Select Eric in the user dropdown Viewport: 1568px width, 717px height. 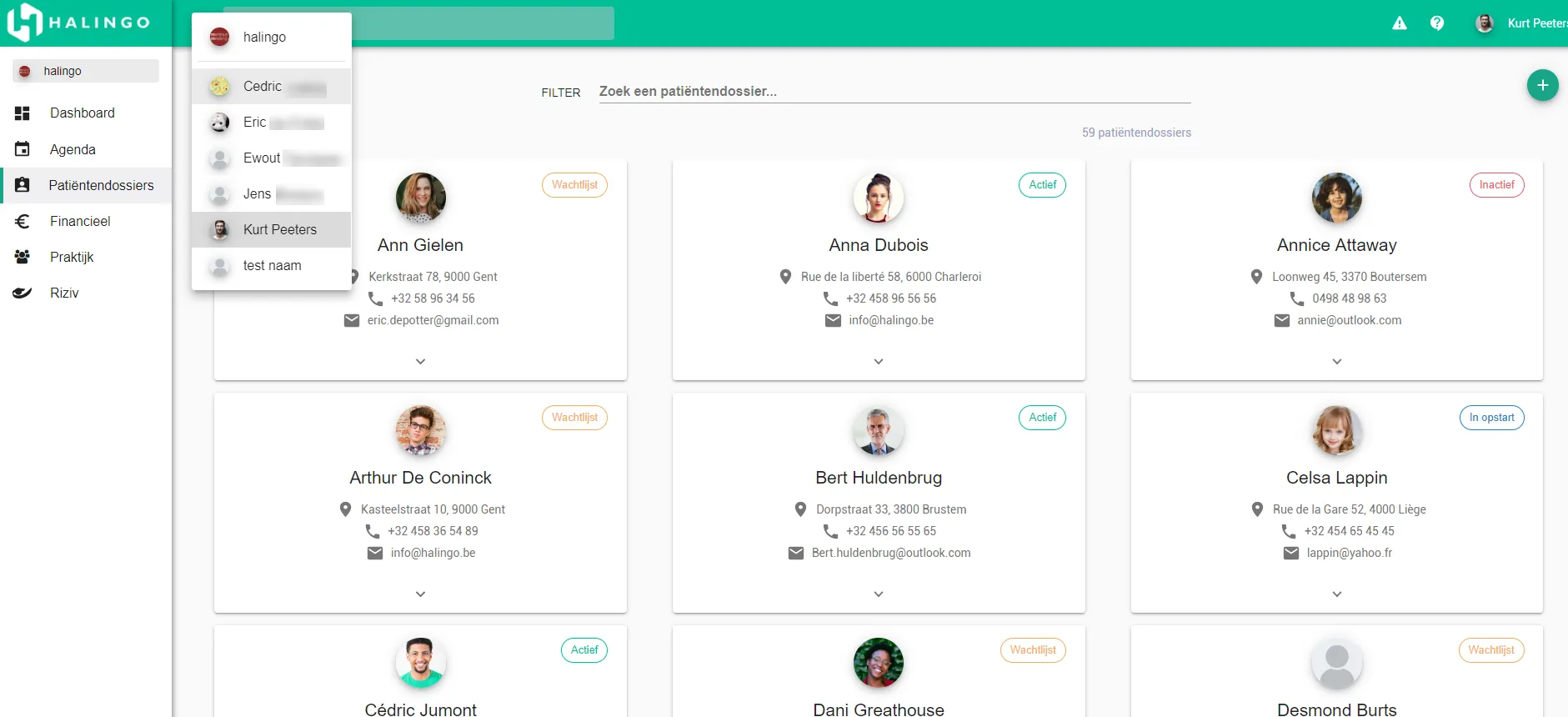tap(271, 123)
